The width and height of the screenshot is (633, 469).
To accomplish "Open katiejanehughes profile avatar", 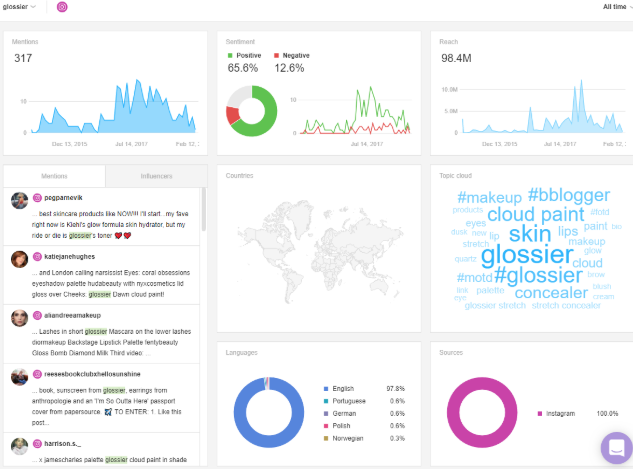I will (x=19, y=260).
